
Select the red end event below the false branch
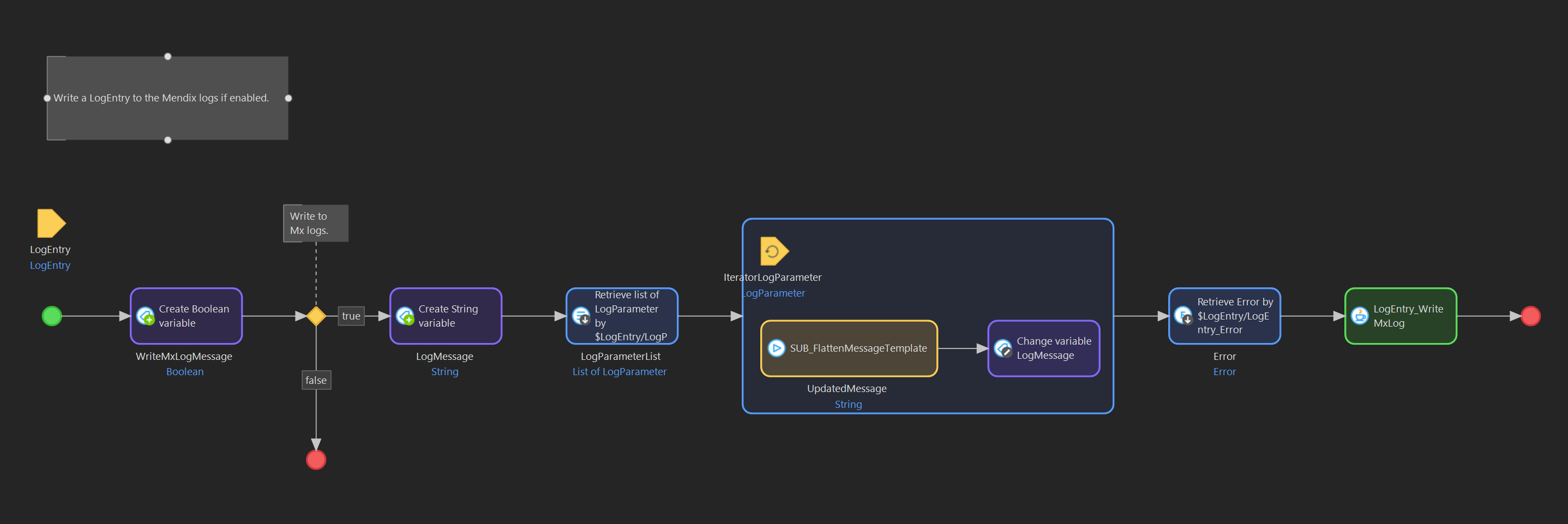tap(316, 460)
